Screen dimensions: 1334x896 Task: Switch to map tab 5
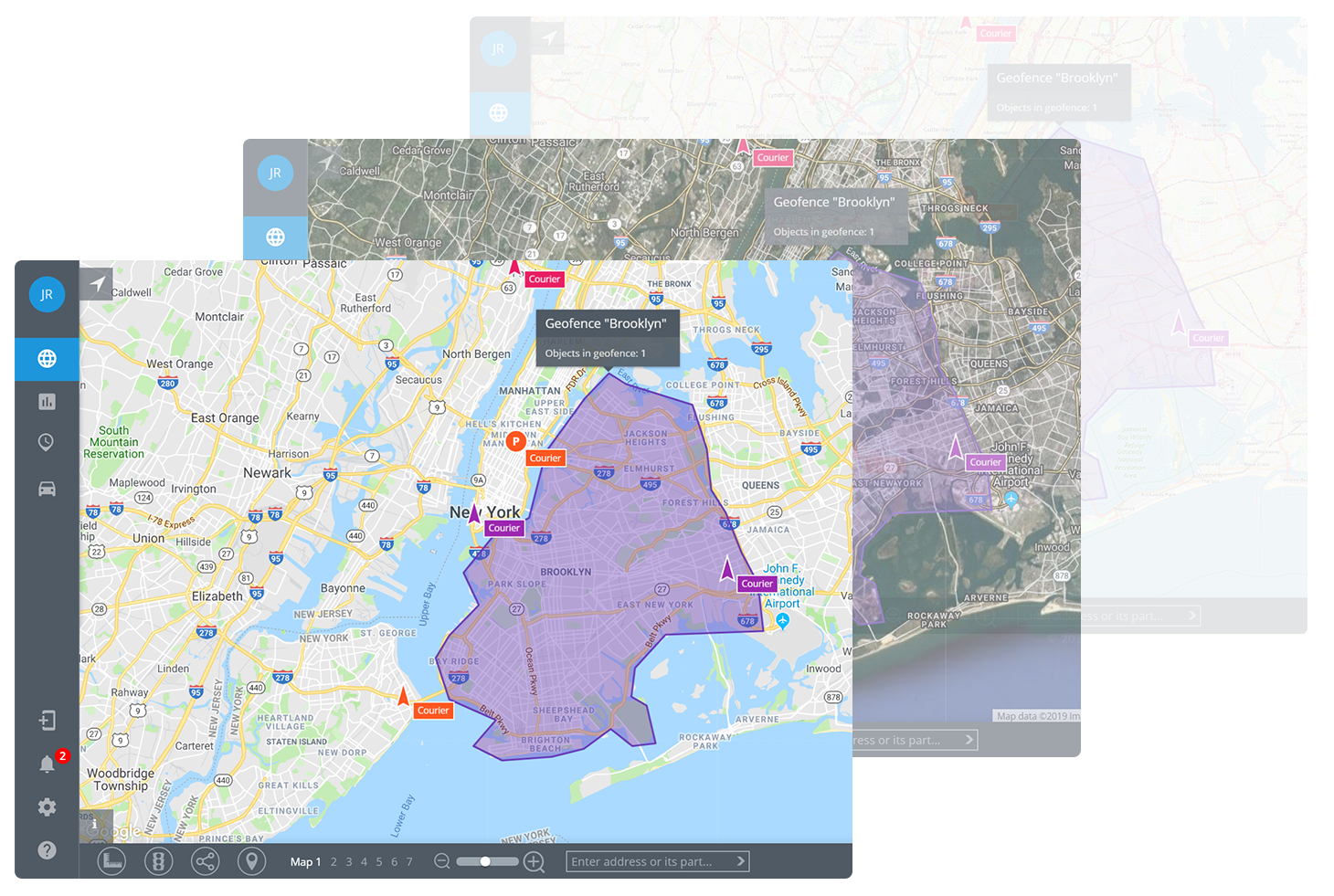coord(379,862)
